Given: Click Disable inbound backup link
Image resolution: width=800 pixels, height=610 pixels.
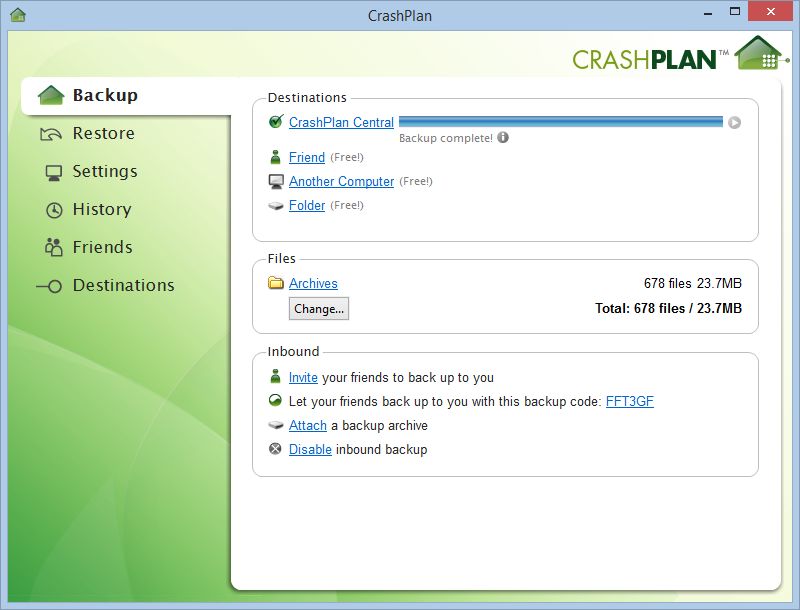Looking at the screenshot, I should point(310,450).
